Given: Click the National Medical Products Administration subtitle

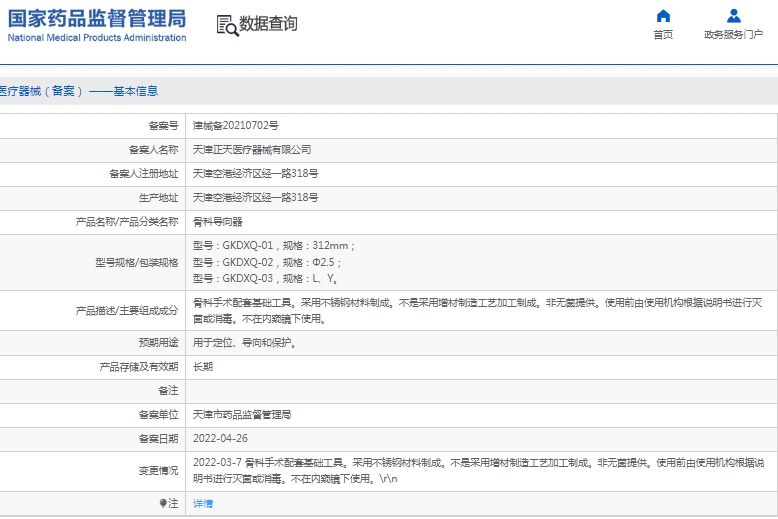Looking at the screenshot, I should (x=97, y=38).
